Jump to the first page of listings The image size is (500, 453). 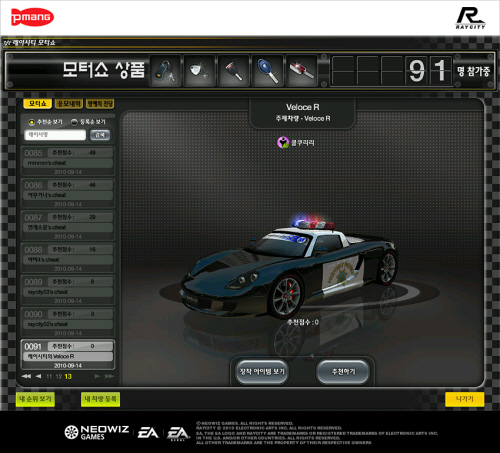[26, 376]
